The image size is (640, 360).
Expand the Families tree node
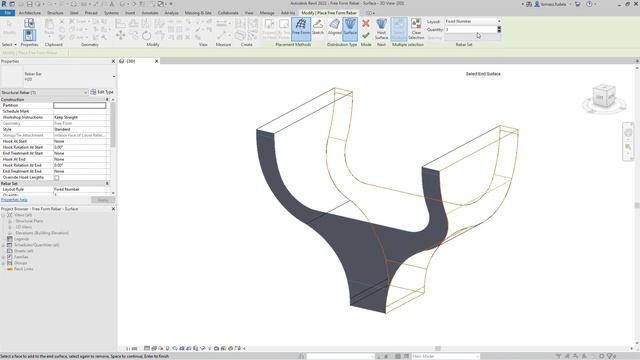pyautogui.click(x=3, y=257)
